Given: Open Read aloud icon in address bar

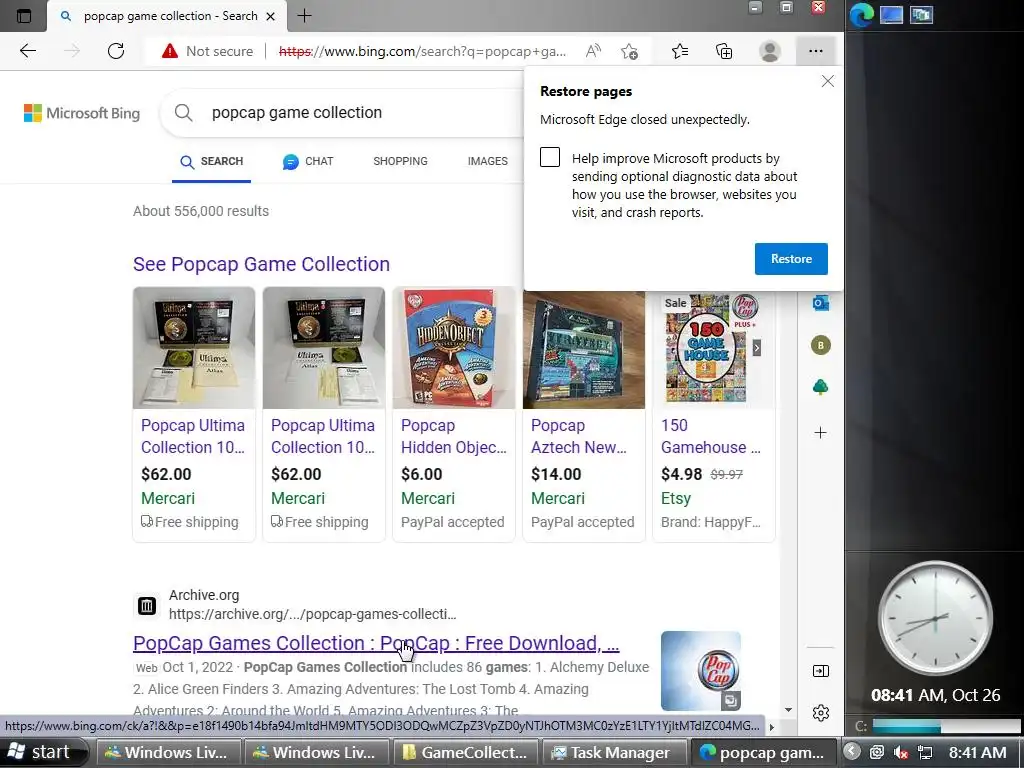Looking at the screenshot, I should (x=593, y=51).
